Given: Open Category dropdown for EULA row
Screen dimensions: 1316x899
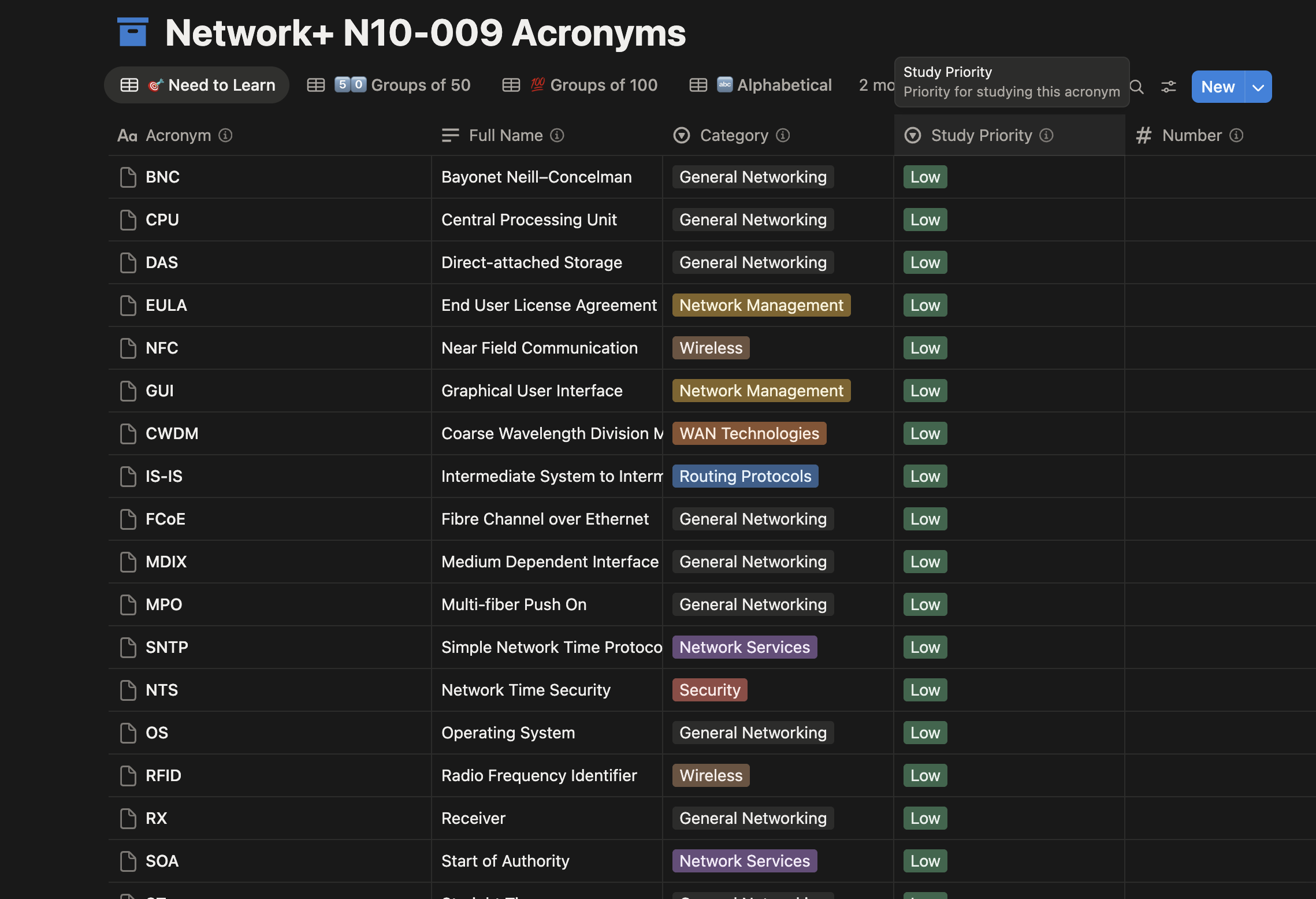Looking at the screenshot, I should coord(761,305).
